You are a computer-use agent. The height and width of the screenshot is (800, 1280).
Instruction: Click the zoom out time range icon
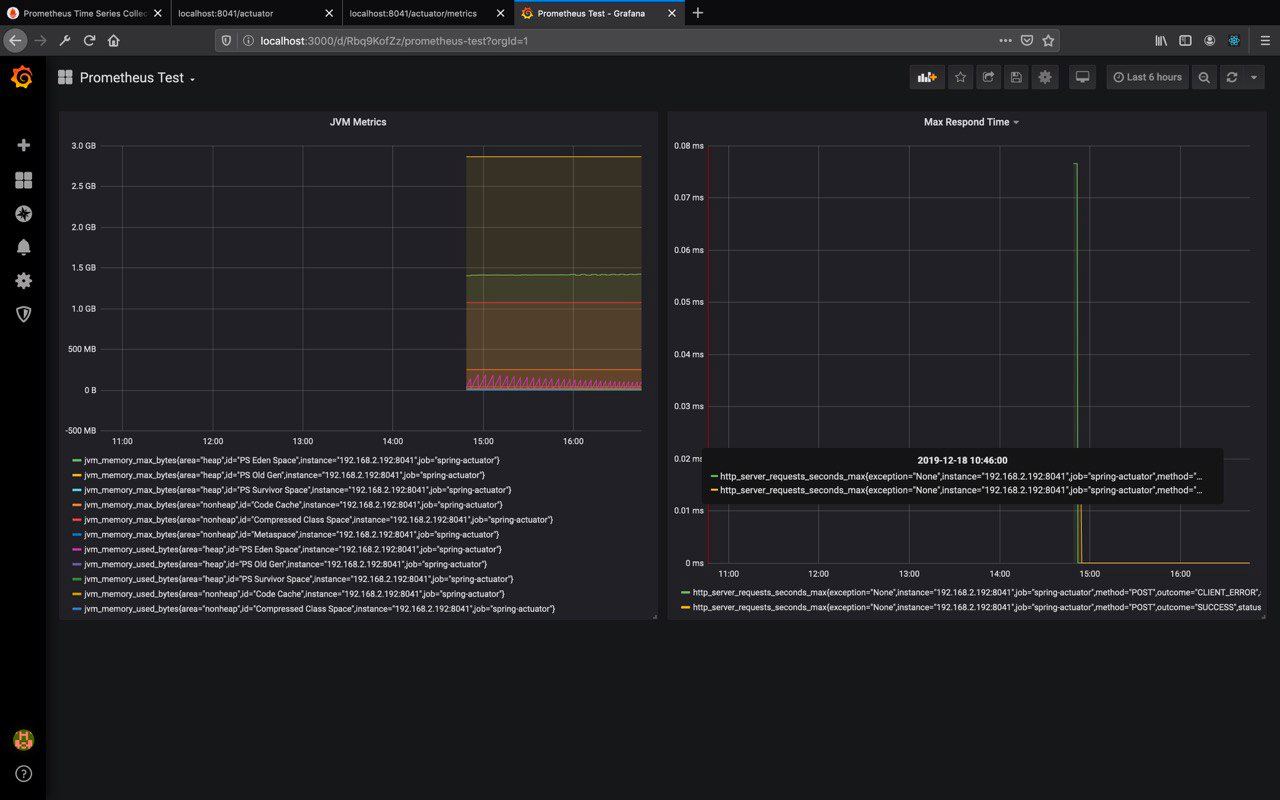point(1204,77)
